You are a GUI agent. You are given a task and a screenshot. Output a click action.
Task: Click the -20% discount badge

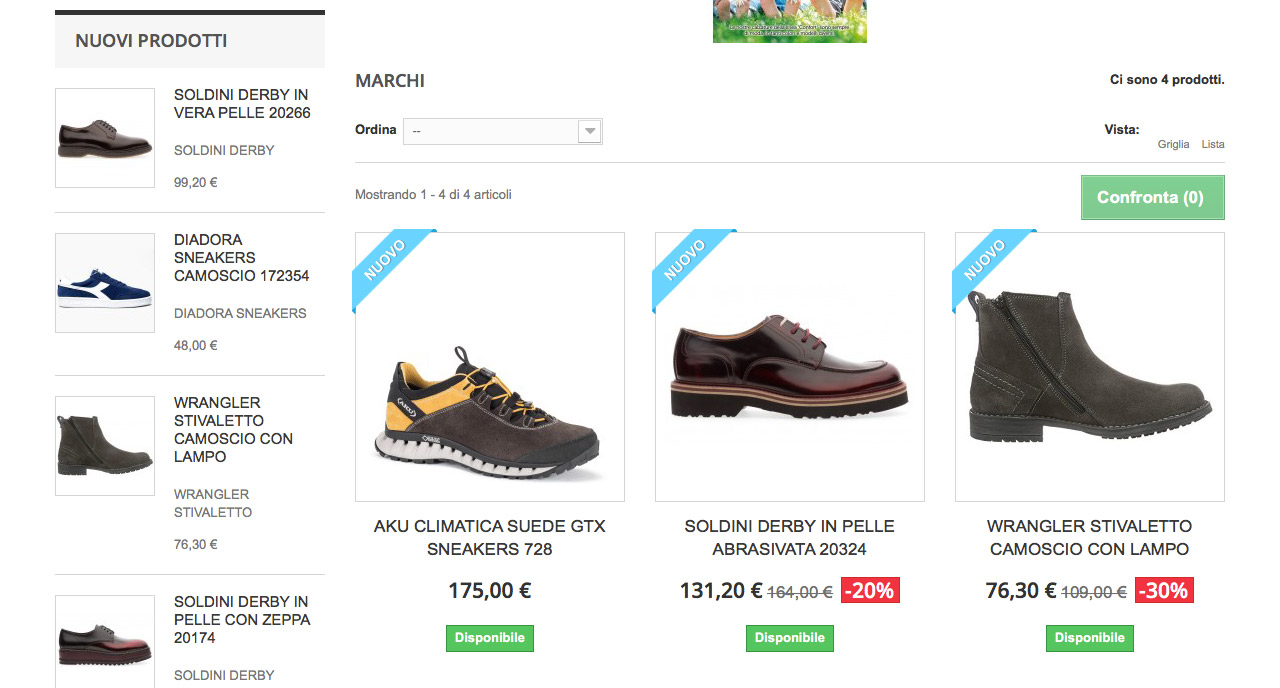tap(870, 591)
